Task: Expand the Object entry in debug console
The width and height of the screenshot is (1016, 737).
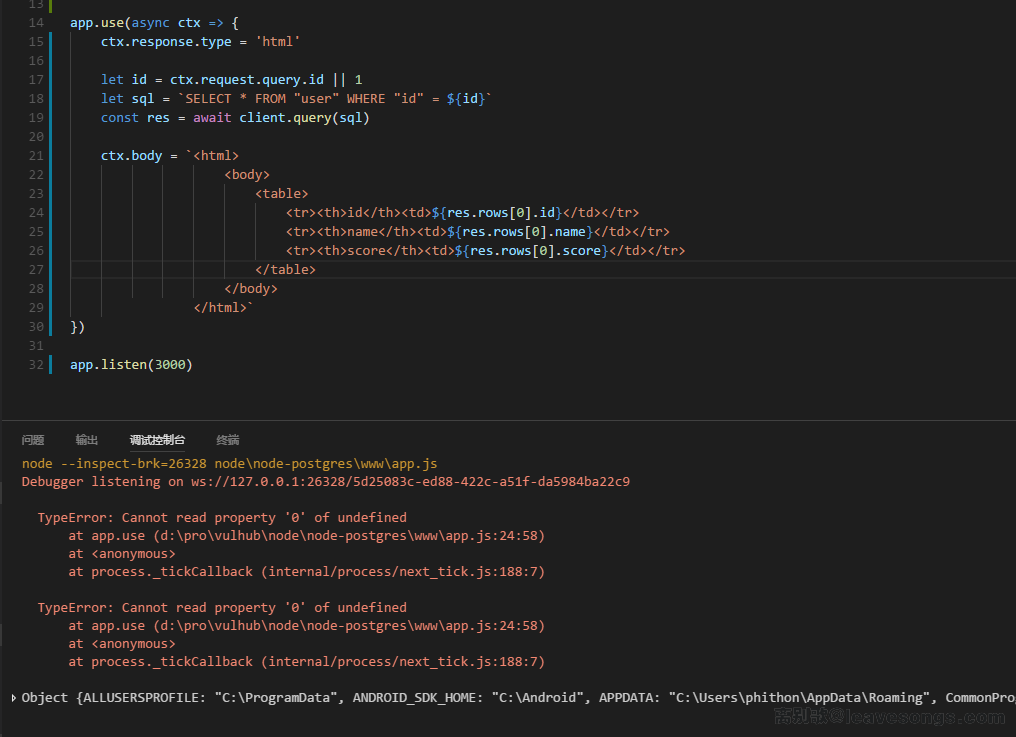Action: [13, 698]
